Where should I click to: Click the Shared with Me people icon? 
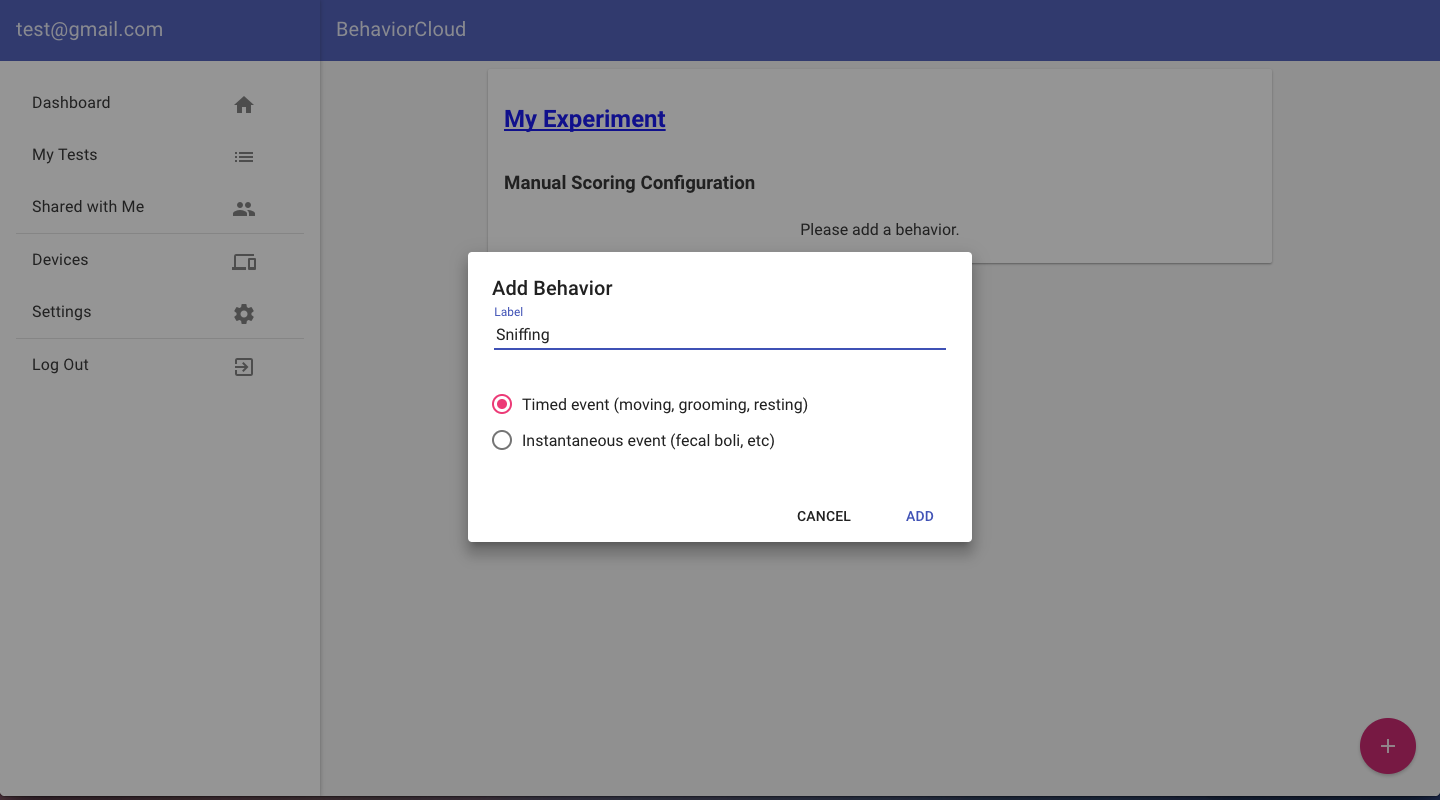pyautogui.click(x=244, y=209)
